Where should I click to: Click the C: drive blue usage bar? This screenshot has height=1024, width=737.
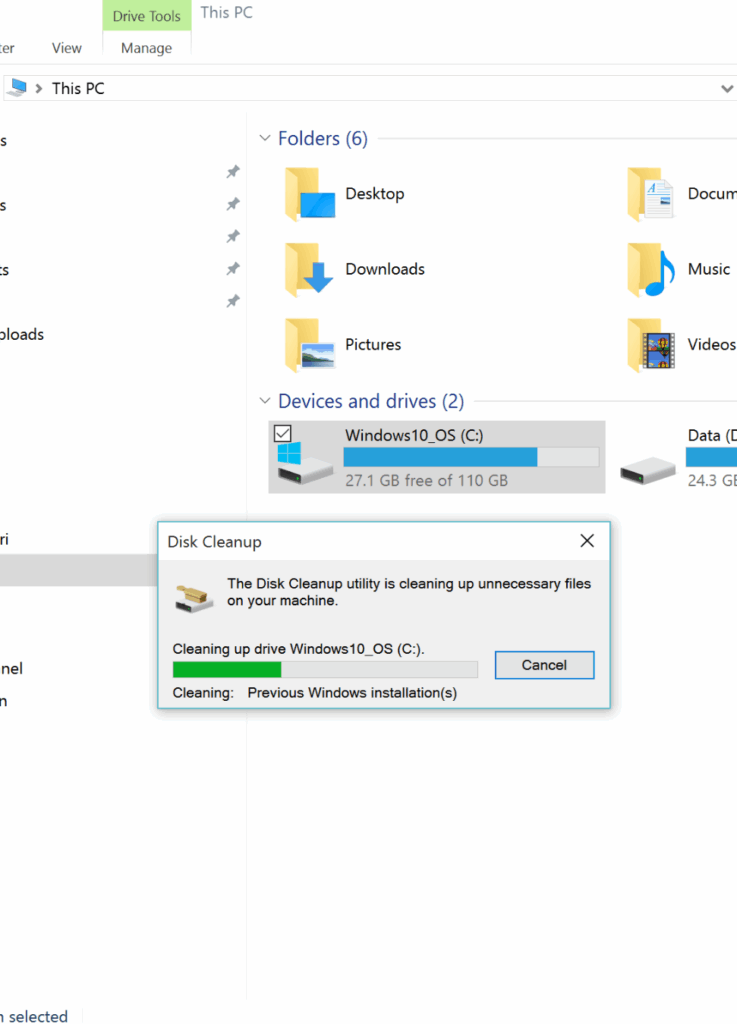(471, 456)
